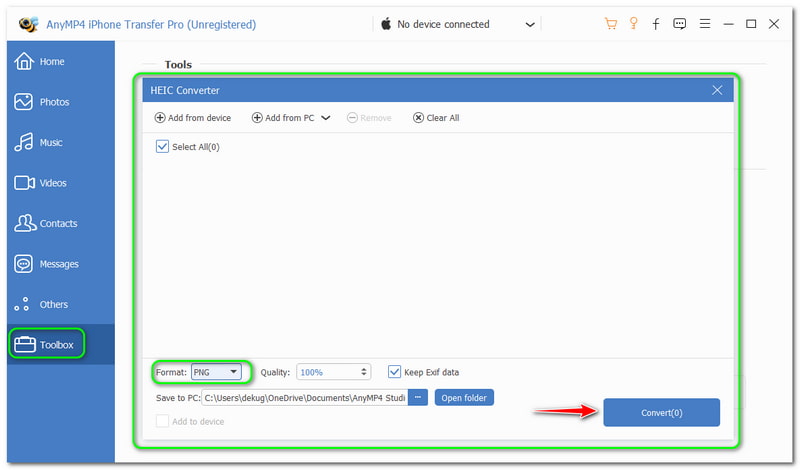Viewport: 800px width, 470px height.
Task: Open the shopping cart purchase icon
Action: [x=610, y=23]
